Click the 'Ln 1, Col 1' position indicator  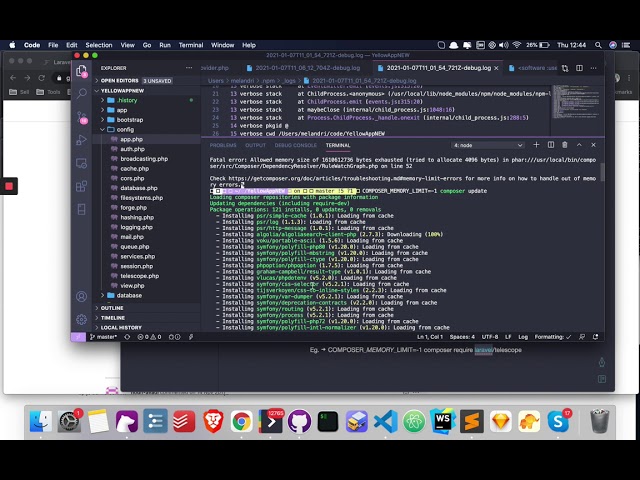[x=430, y=337]
